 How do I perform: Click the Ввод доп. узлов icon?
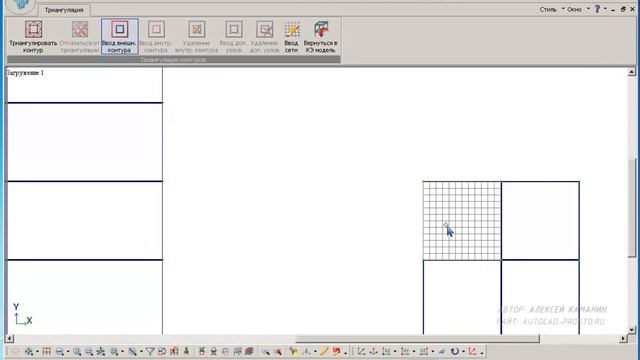(234, 29)
